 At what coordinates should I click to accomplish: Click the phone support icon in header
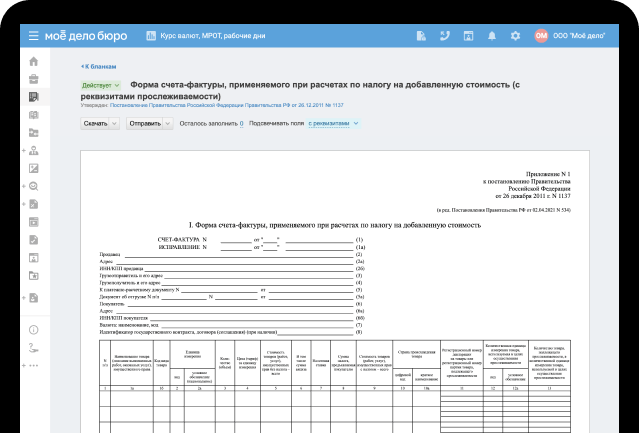pos(445,36)
